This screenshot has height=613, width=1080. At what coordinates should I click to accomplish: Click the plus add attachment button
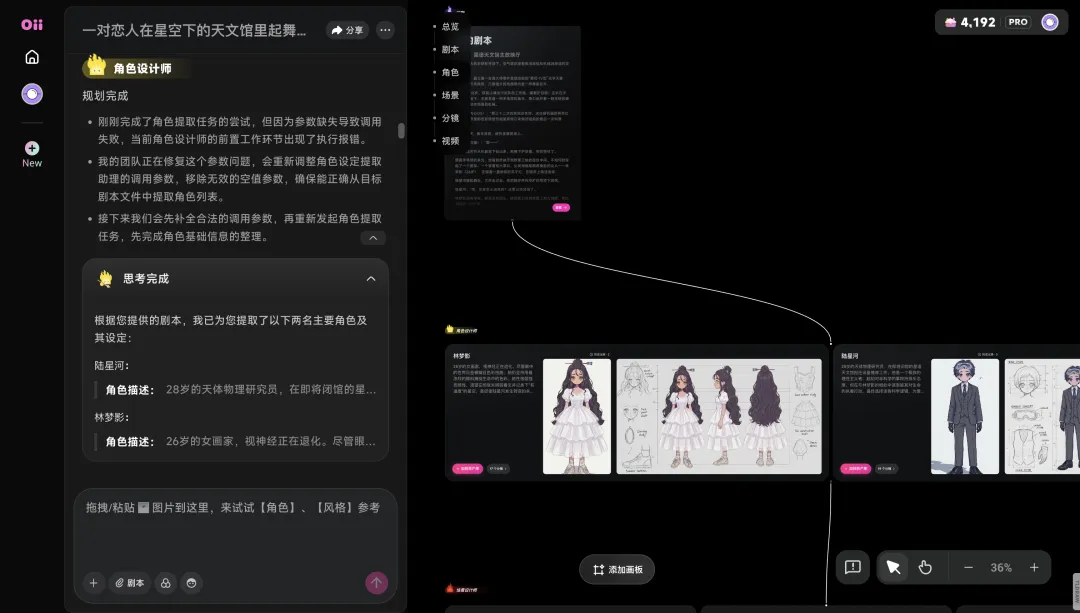94,583
